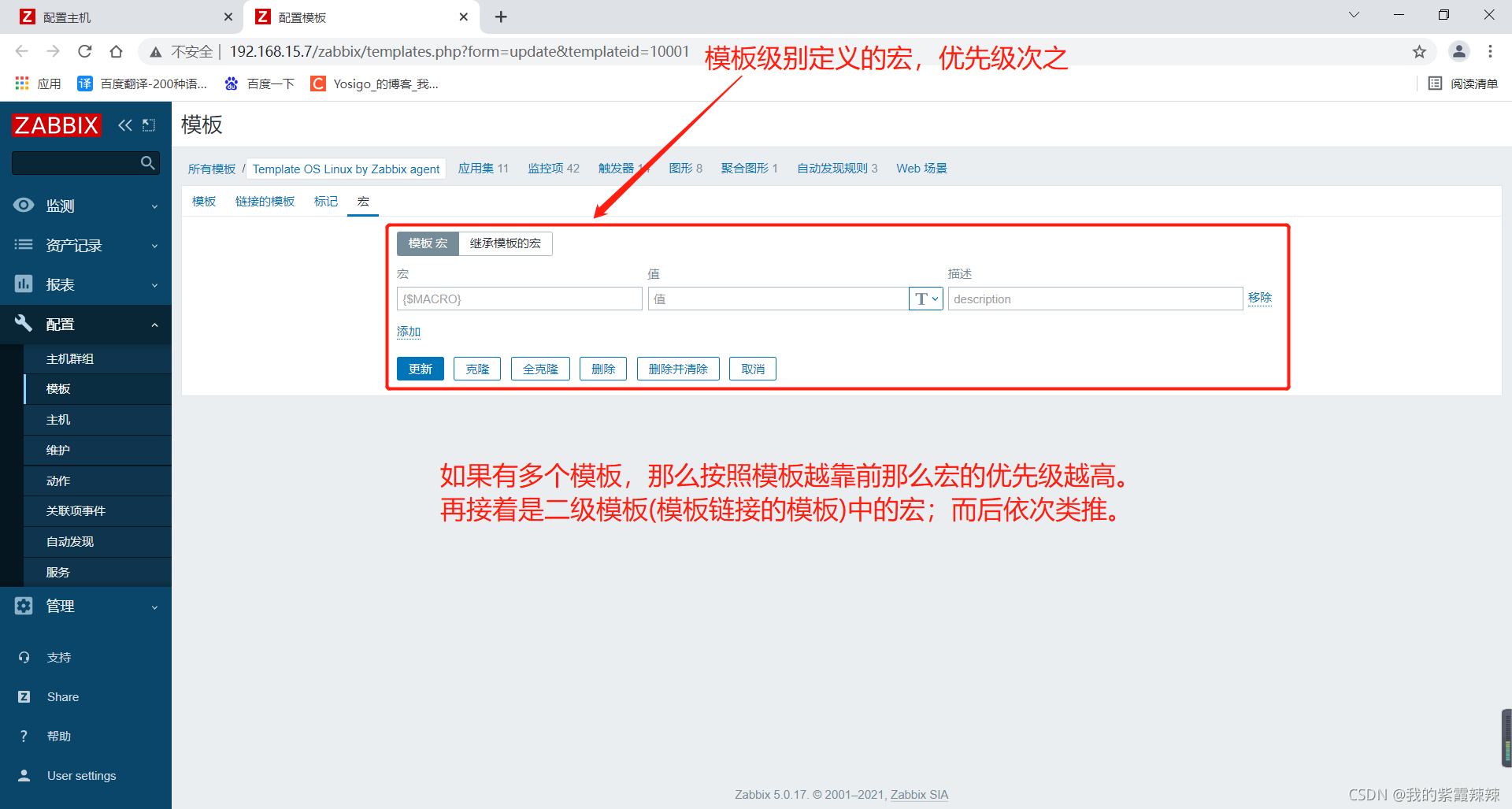Image resolution: width=1512 pixels, height=809 pixels.
Task: Toggle kiosk/hide sidebar icon next to chevrons
Action: tap(149, 125)
